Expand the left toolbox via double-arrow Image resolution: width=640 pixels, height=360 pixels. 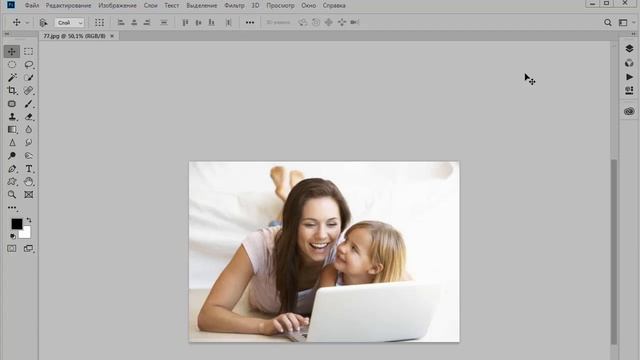click(x=7, y=34)
